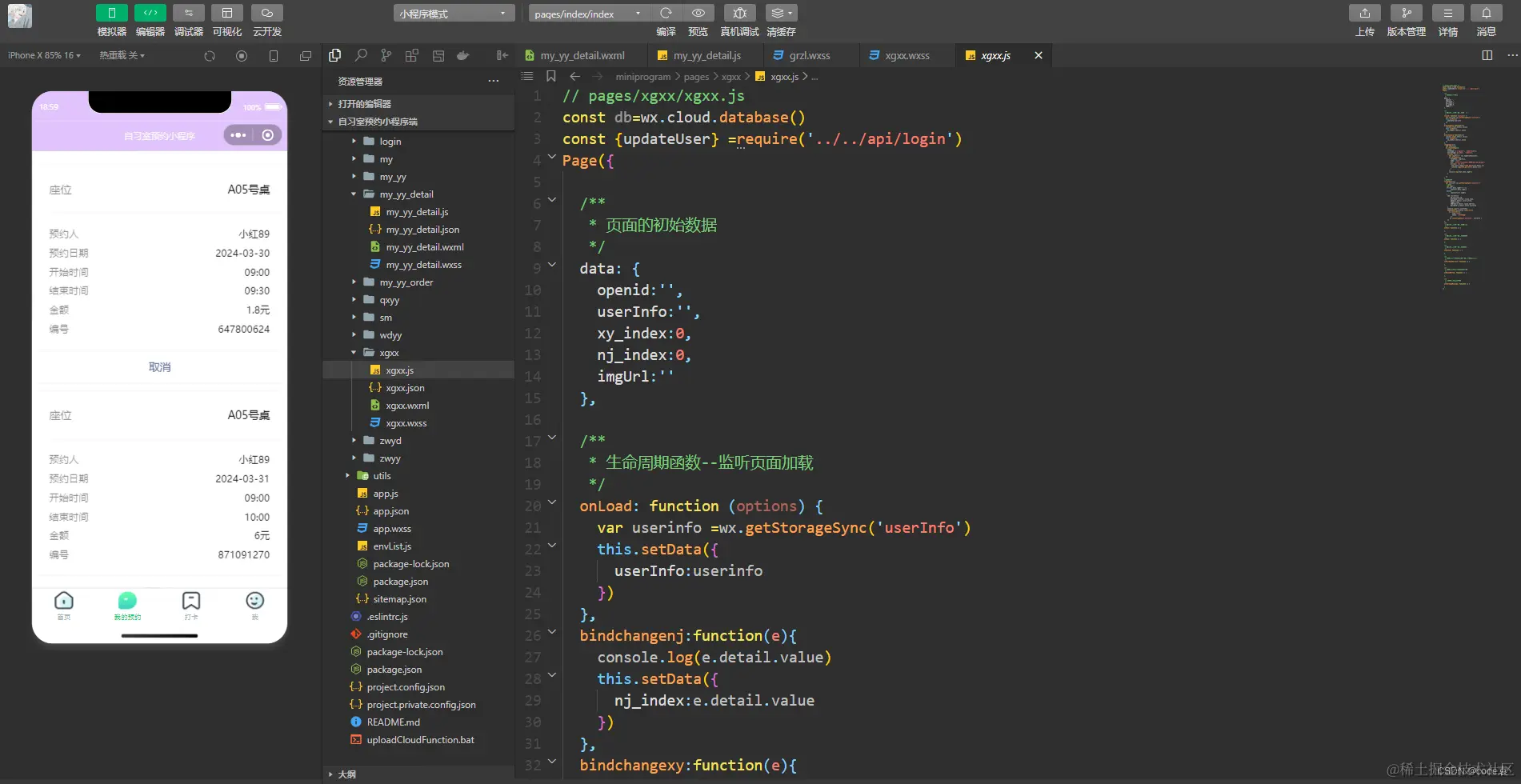Open the simulator capsule three-dots menu
Image resolution: width=1521 pixels, height=784 pixels.
click(238, 135)
